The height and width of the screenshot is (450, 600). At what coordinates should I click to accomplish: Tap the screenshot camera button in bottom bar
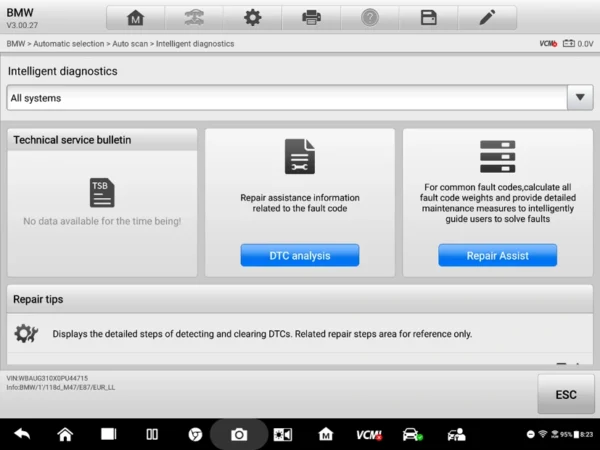point(239,435)
